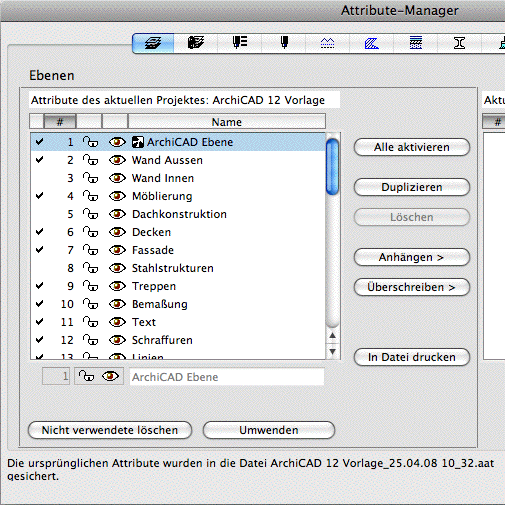Toggle lock icon for Wand Innen layer
This screenshot has width=505, height=505.
click(90, 178)
